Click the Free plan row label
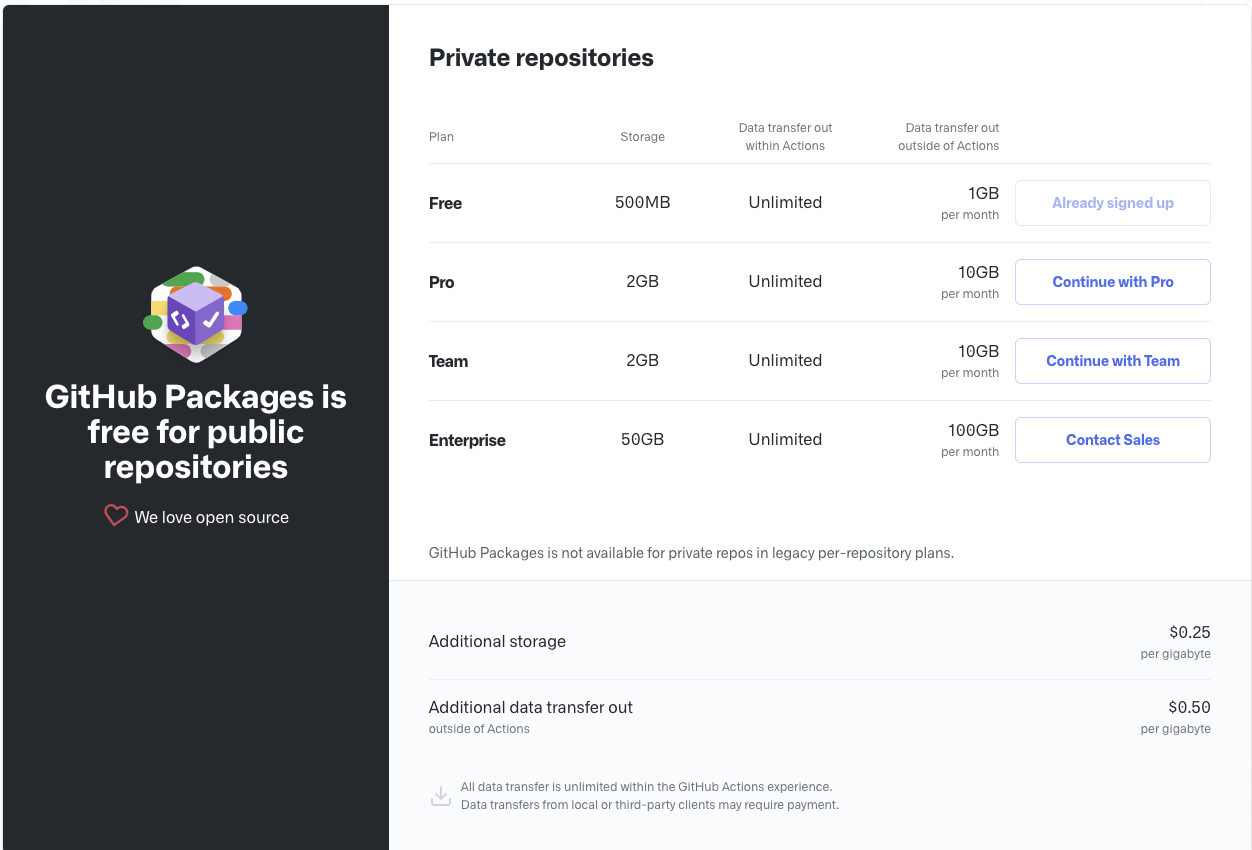Screen dimensions: 1252x850 445,203
